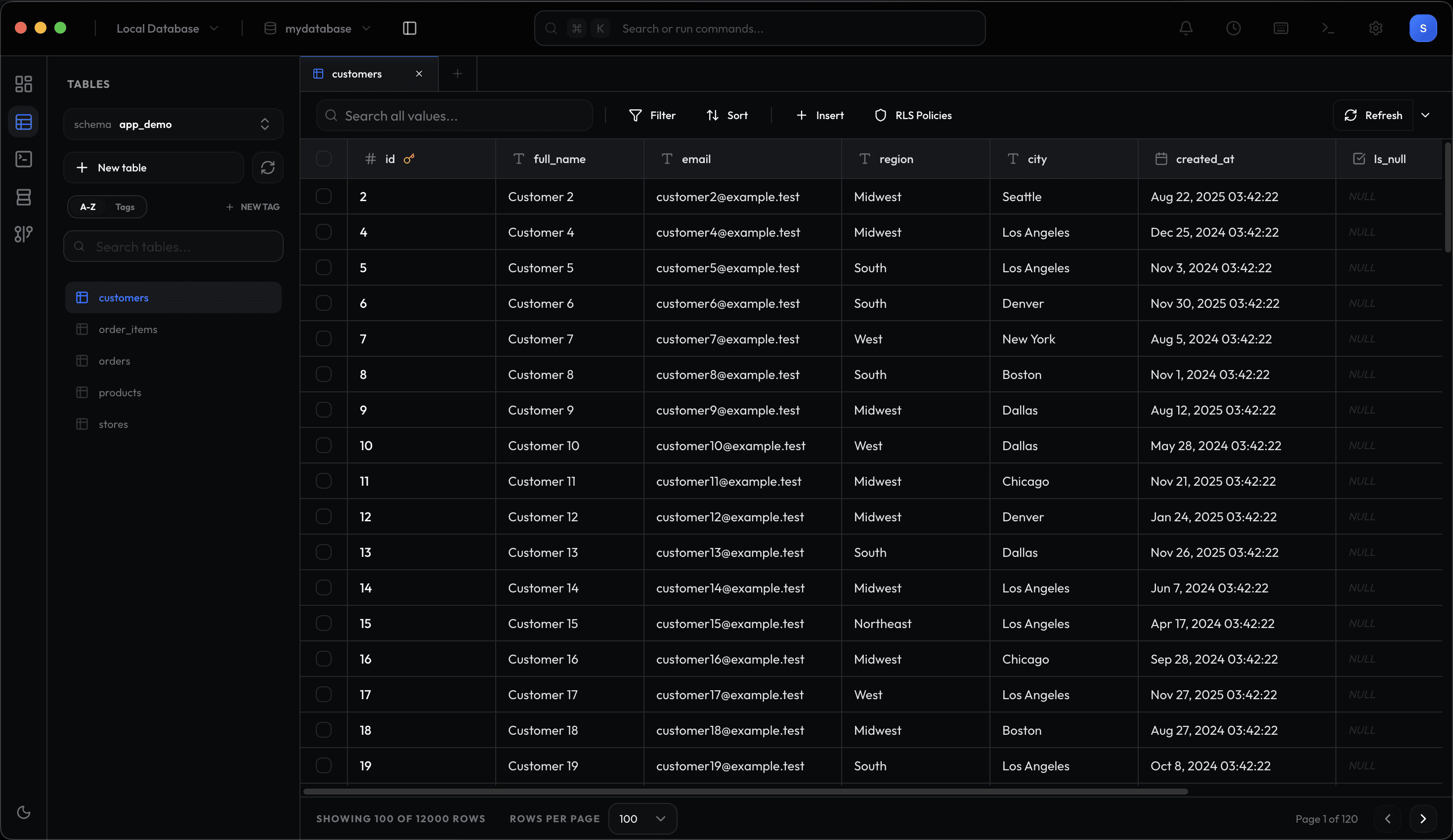Check the select-all checkbox in the header
The width and height of the screenshot is (1453, 840).
323,159
